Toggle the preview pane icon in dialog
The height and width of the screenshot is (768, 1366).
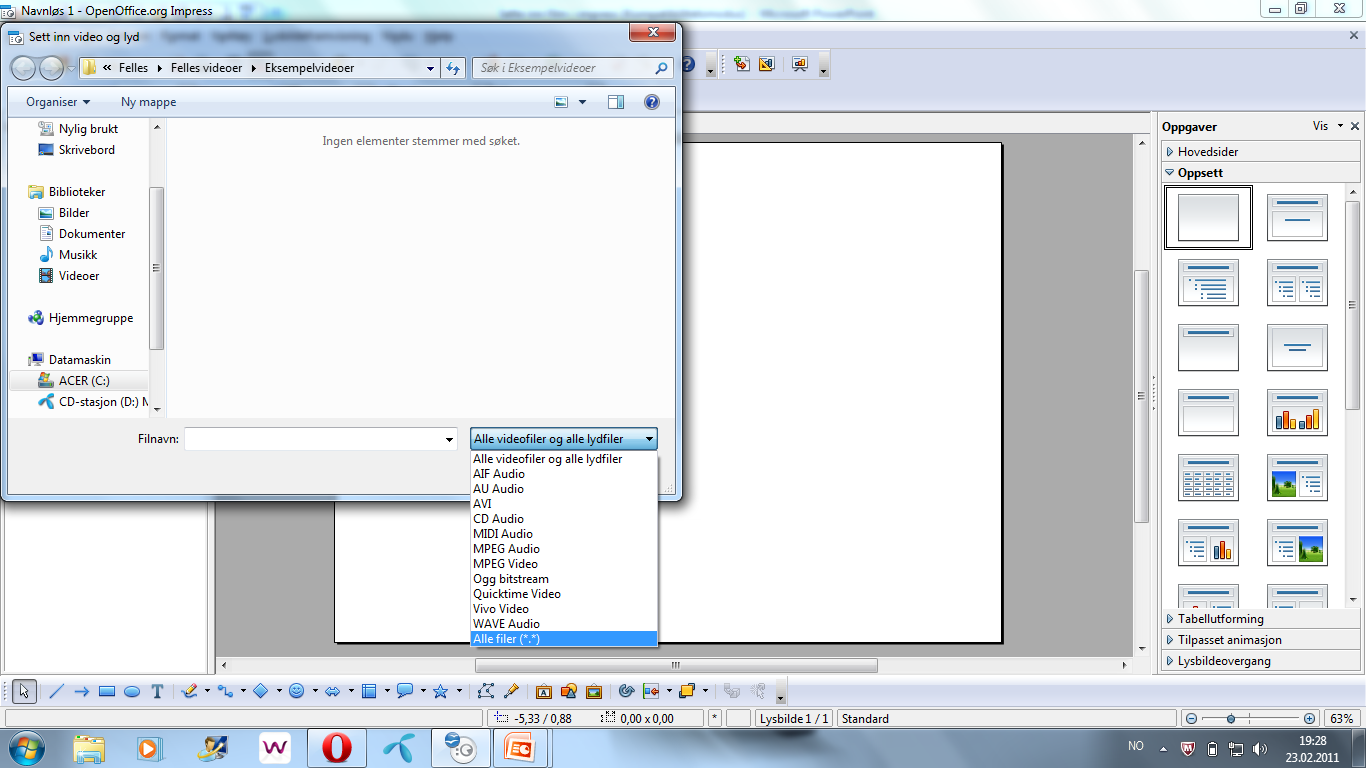click(x=616, y=102)
